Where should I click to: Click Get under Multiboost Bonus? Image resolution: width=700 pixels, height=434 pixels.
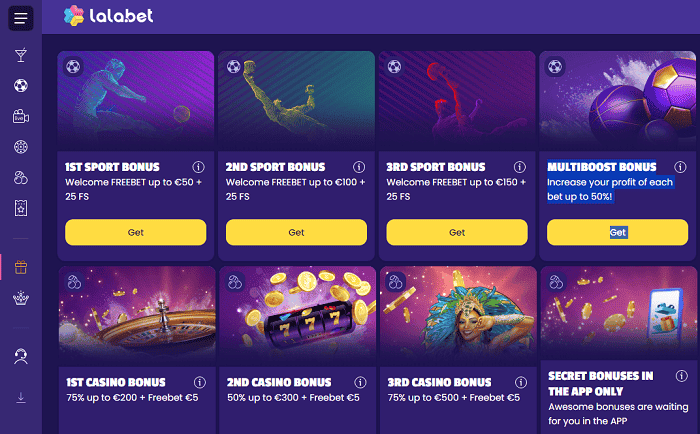tap(618, 232)
